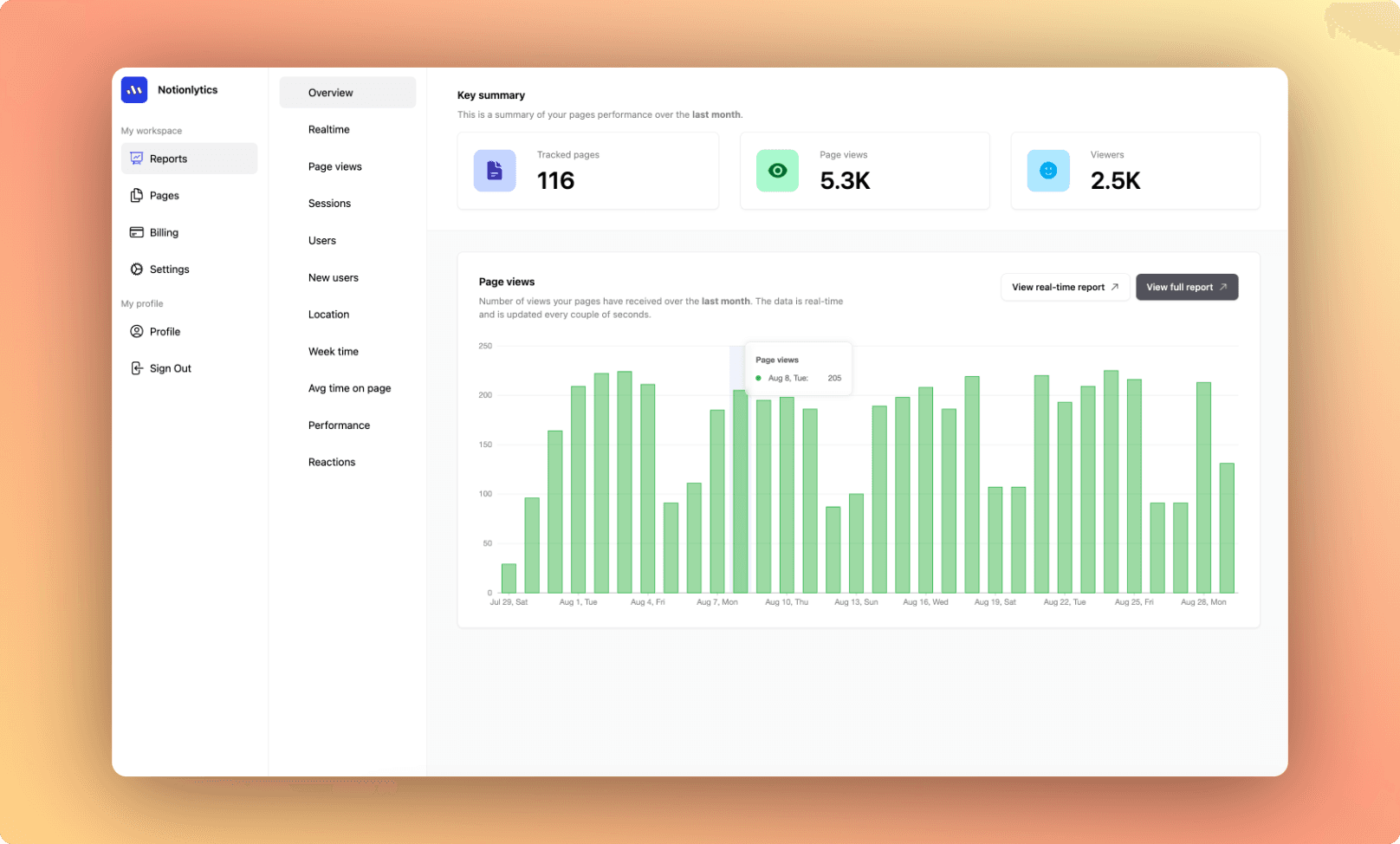This screenshot has width=1400, height=844.
Task: Select the Performance menu item
Action: (x=339, y=425)
